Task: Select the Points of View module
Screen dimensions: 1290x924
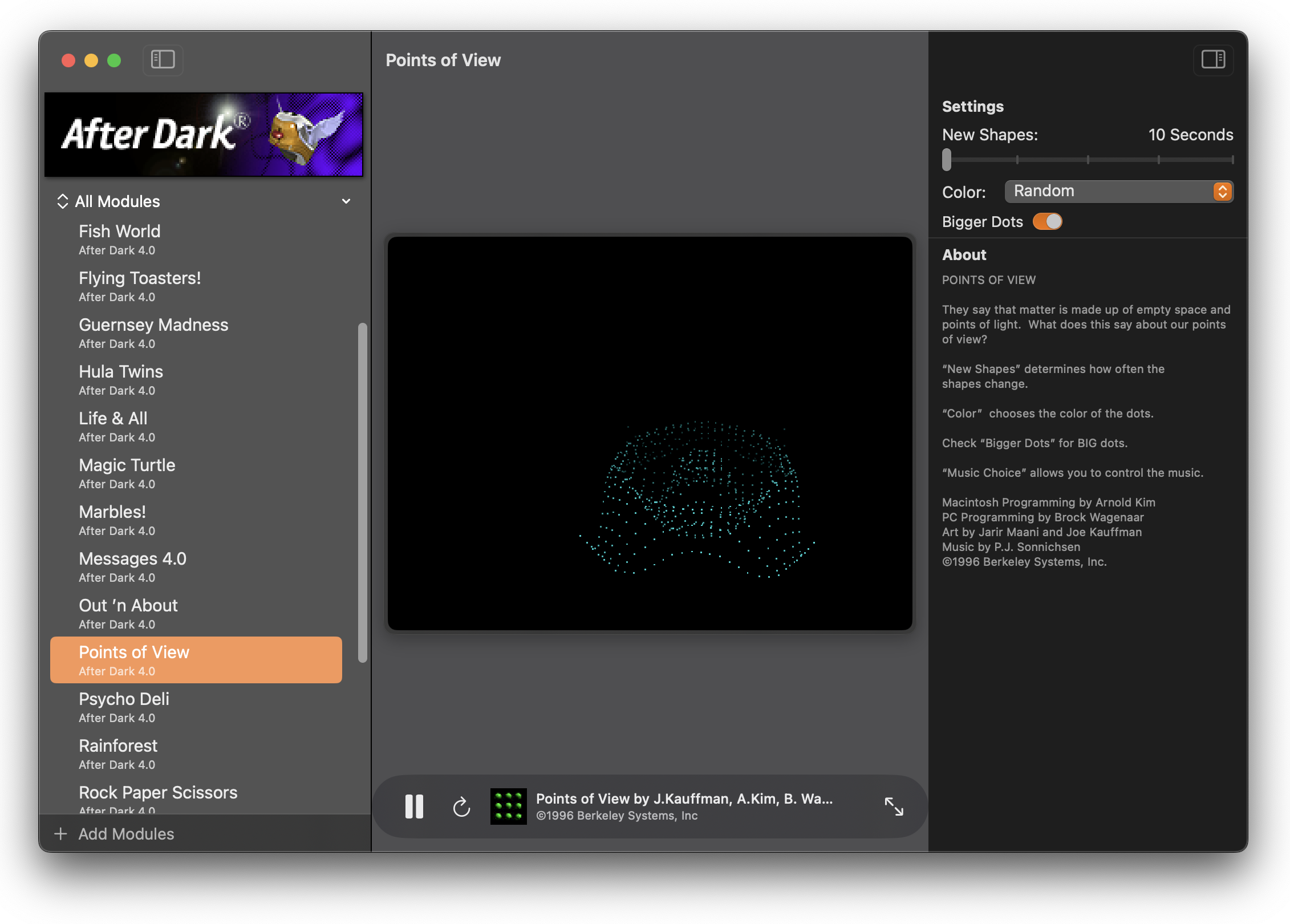Action: [196, 660]
